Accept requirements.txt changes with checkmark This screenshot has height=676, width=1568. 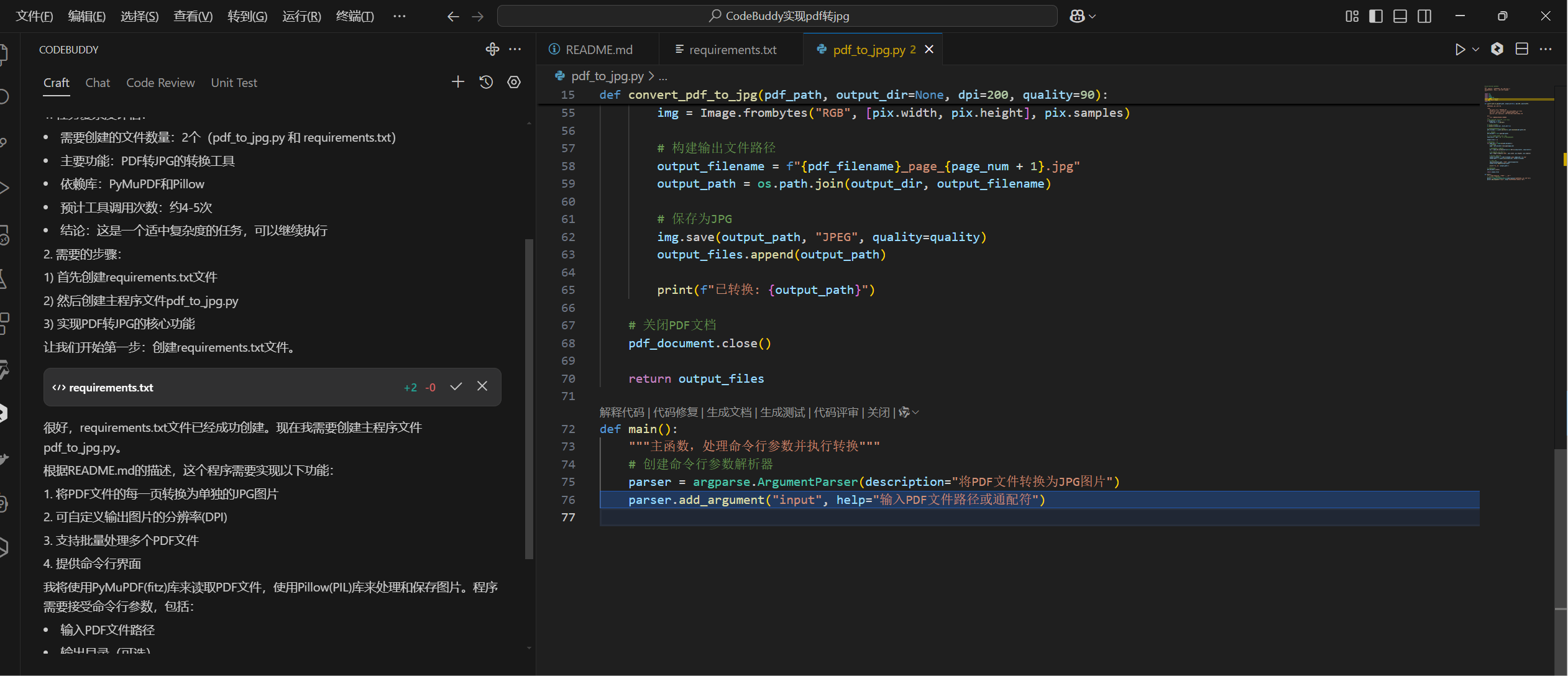456,386
